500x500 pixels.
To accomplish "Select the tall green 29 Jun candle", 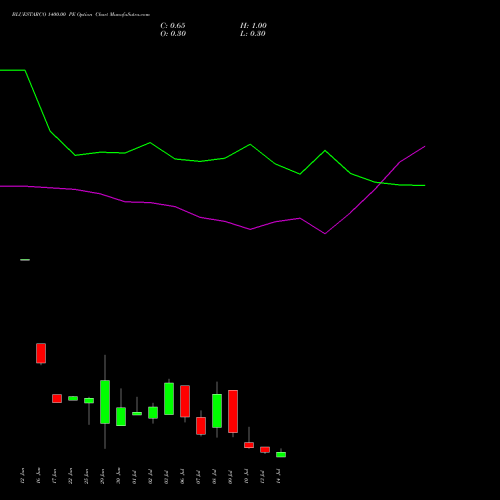I will point(105,402).
